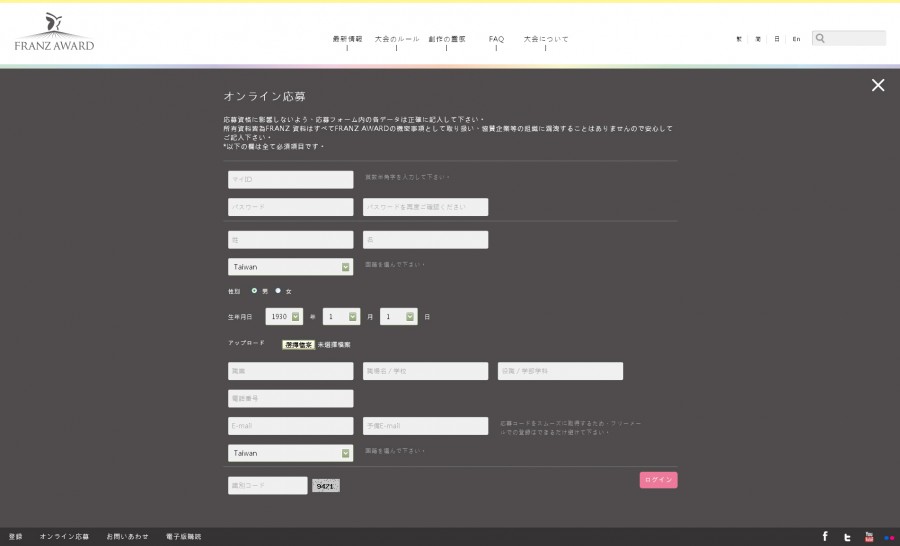The height and width of the screenshot is (546, 900).
Task: Click the Franz Award logo
Action: (x=54, y=32)
